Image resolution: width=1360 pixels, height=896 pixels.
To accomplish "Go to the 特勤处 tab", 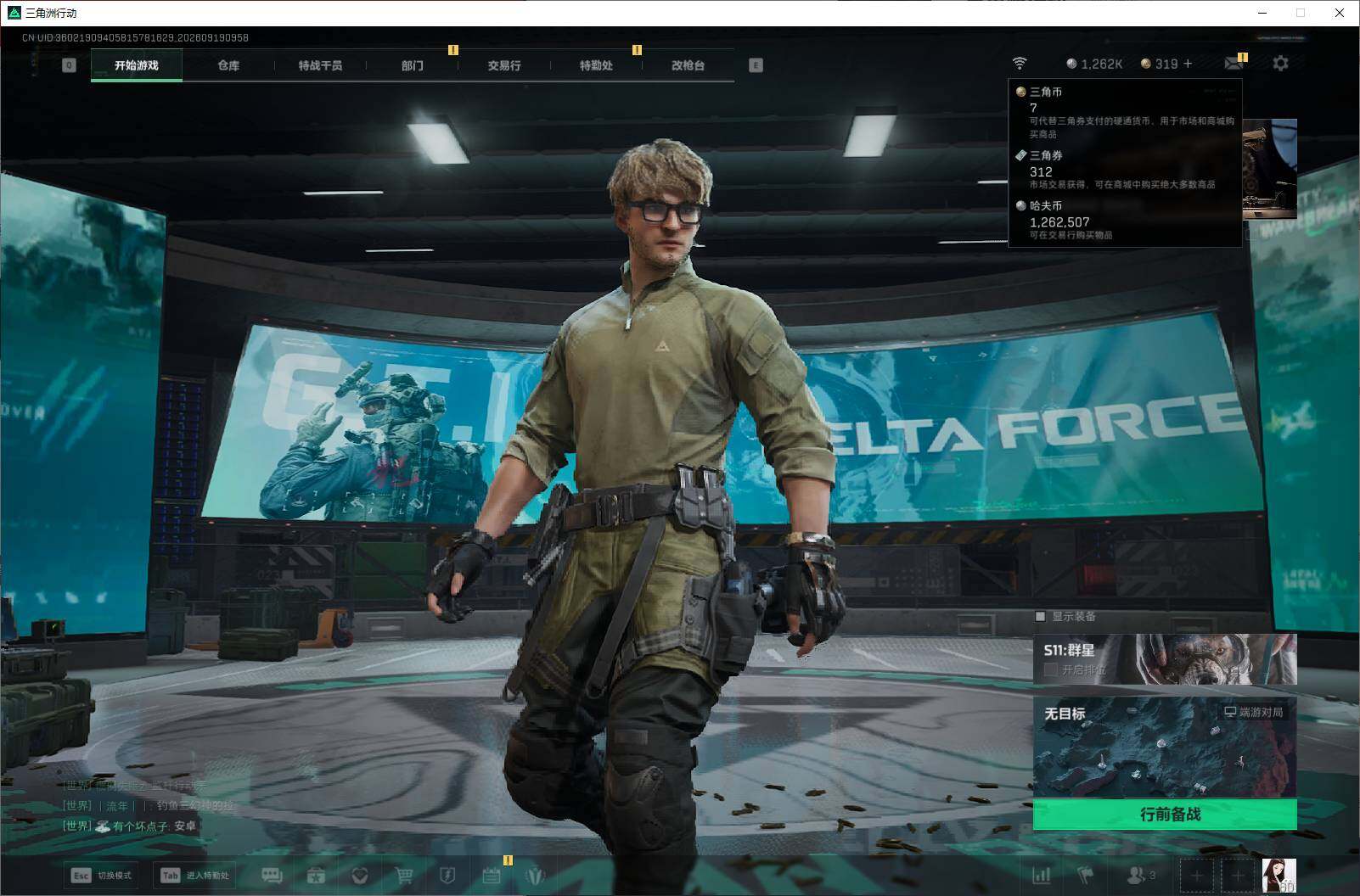I will (596, 65).
